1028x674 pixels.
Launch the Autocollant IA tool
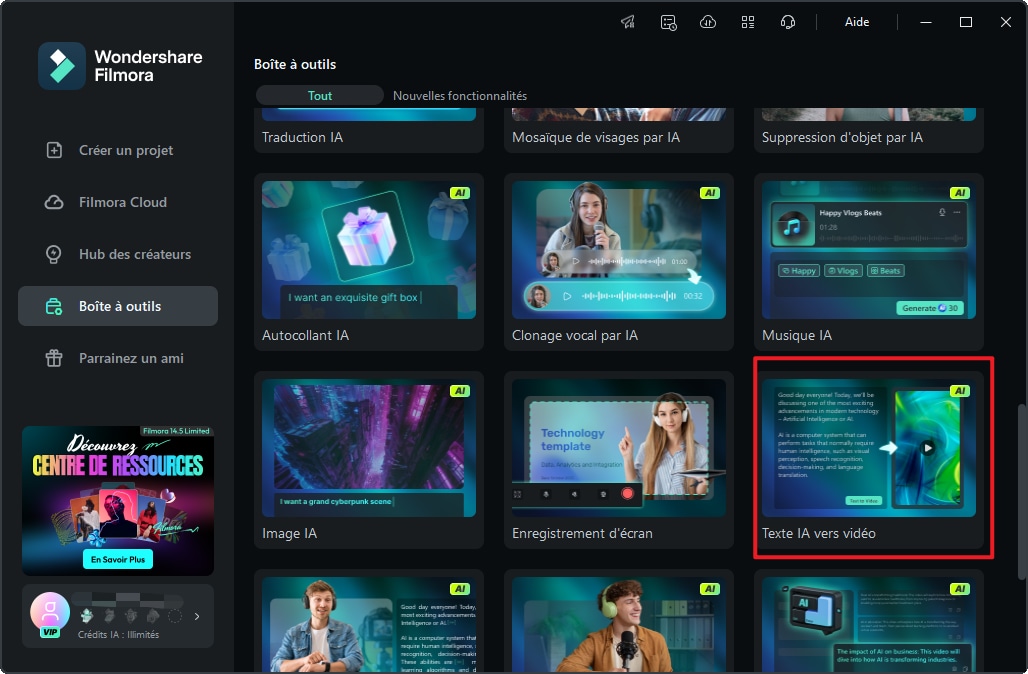369,262
